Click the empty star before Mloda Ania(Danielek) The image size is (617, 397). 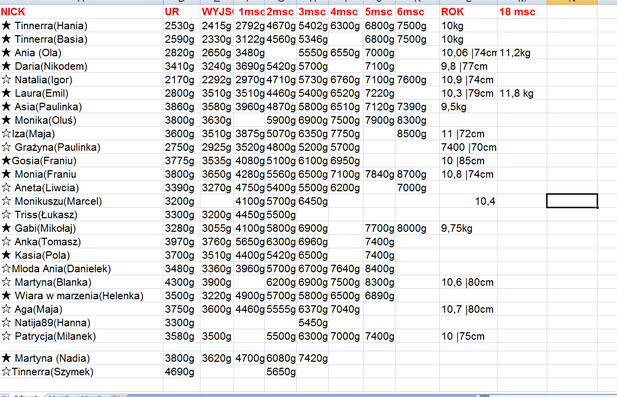(x=6, y=269)
